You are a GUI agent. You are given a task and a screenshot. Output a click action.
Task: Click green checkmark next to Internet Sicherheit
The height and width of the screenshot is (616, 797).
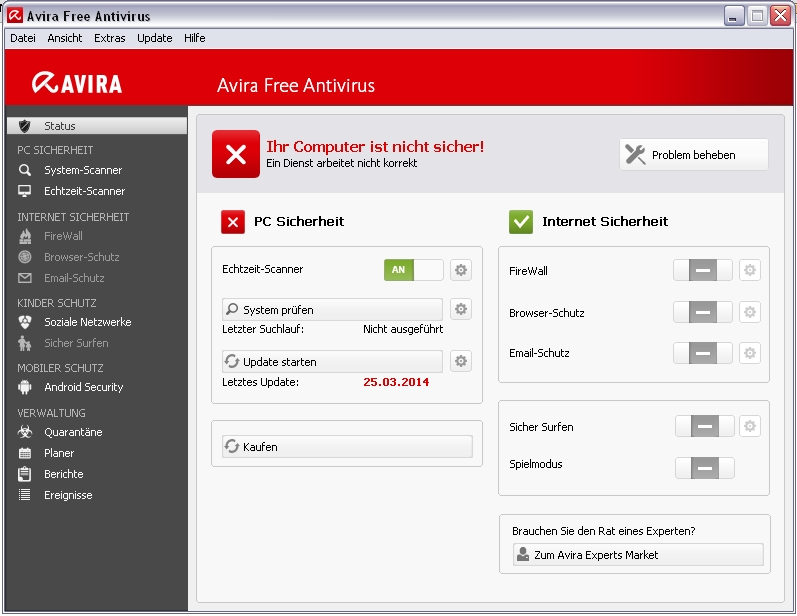[x=521, y=222]
